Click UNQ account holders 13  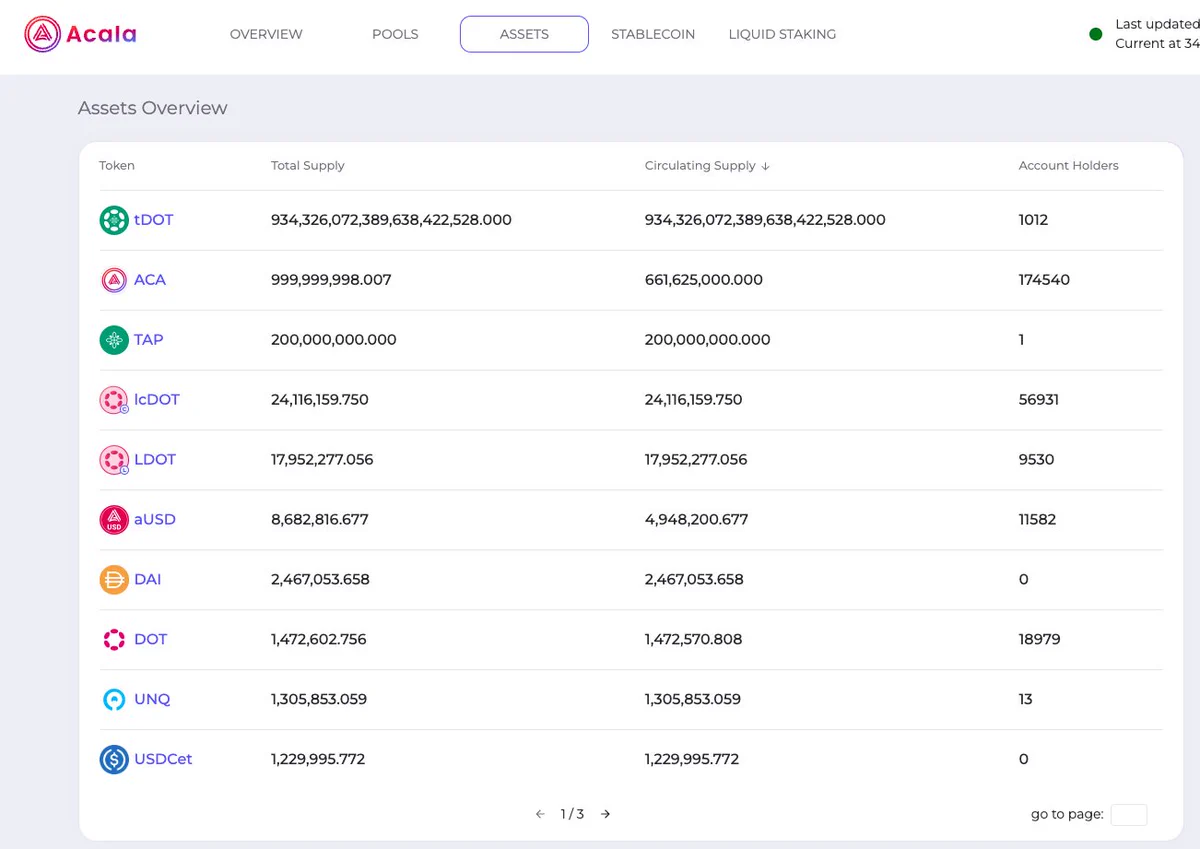coord(1025,700)
